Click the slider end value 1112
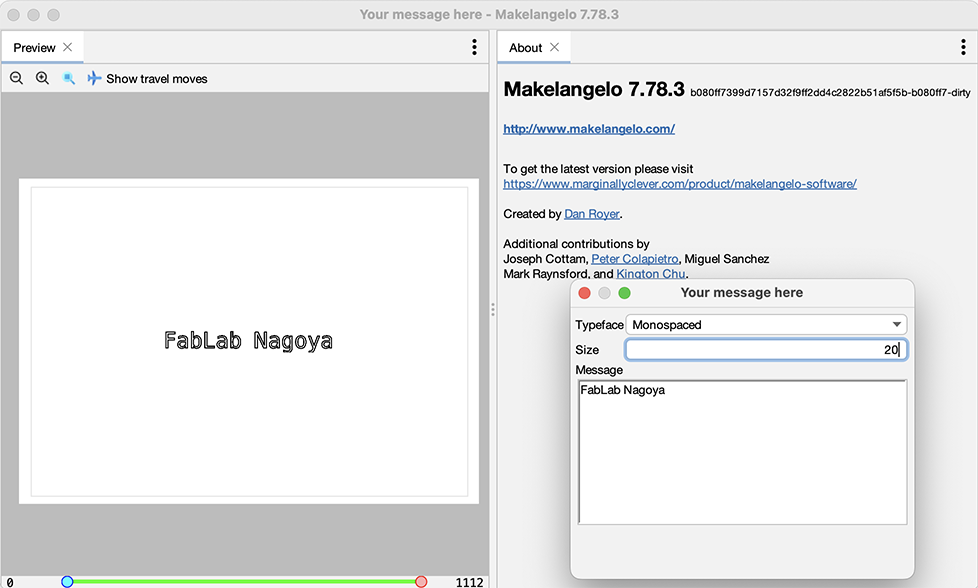Image resolution: width=978 pixels, height=588 pixels. 469,582
